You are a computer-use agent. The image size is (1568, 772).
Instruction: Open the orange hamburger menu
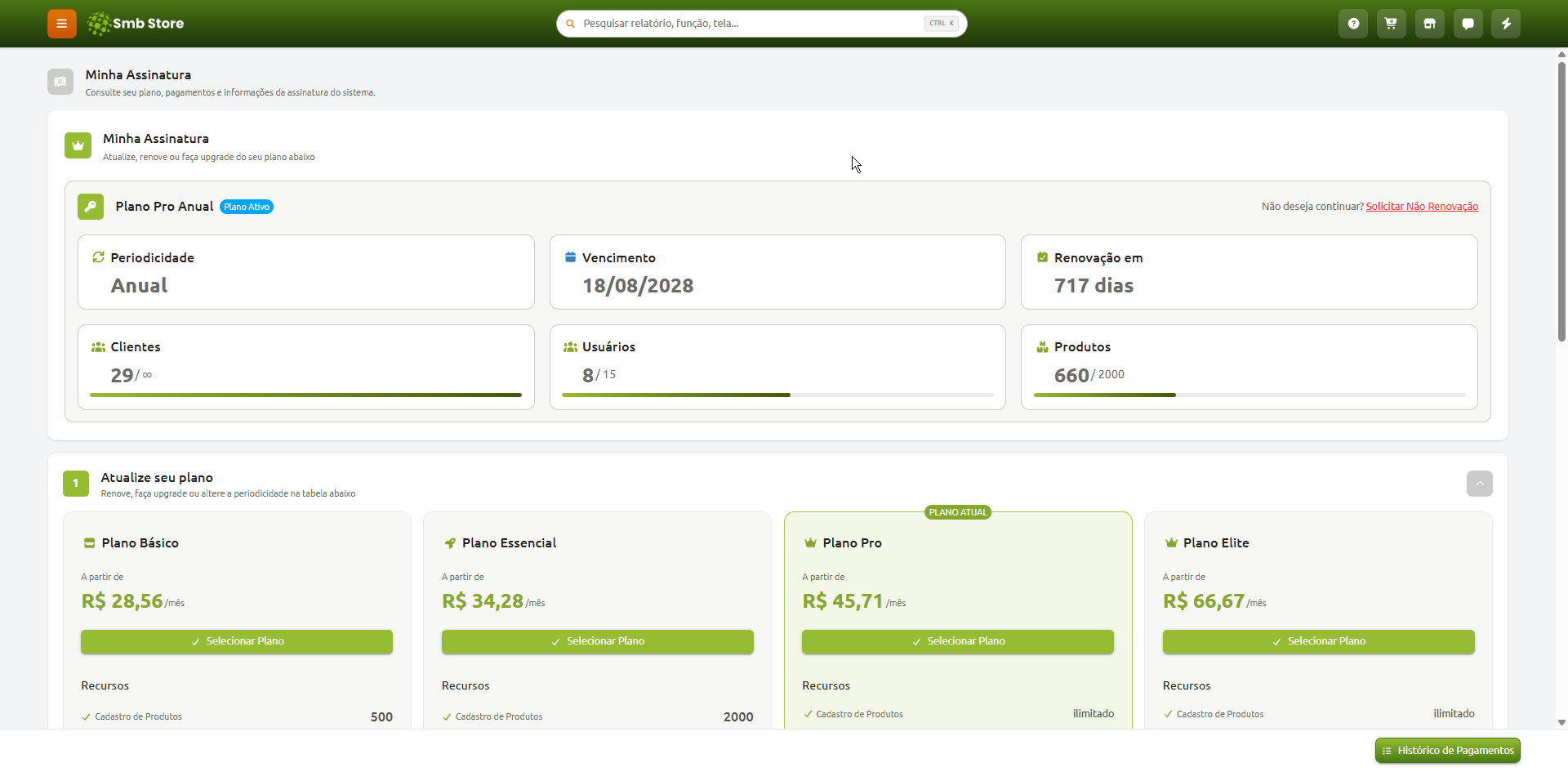pyautogui.click(x=61, y=24)
